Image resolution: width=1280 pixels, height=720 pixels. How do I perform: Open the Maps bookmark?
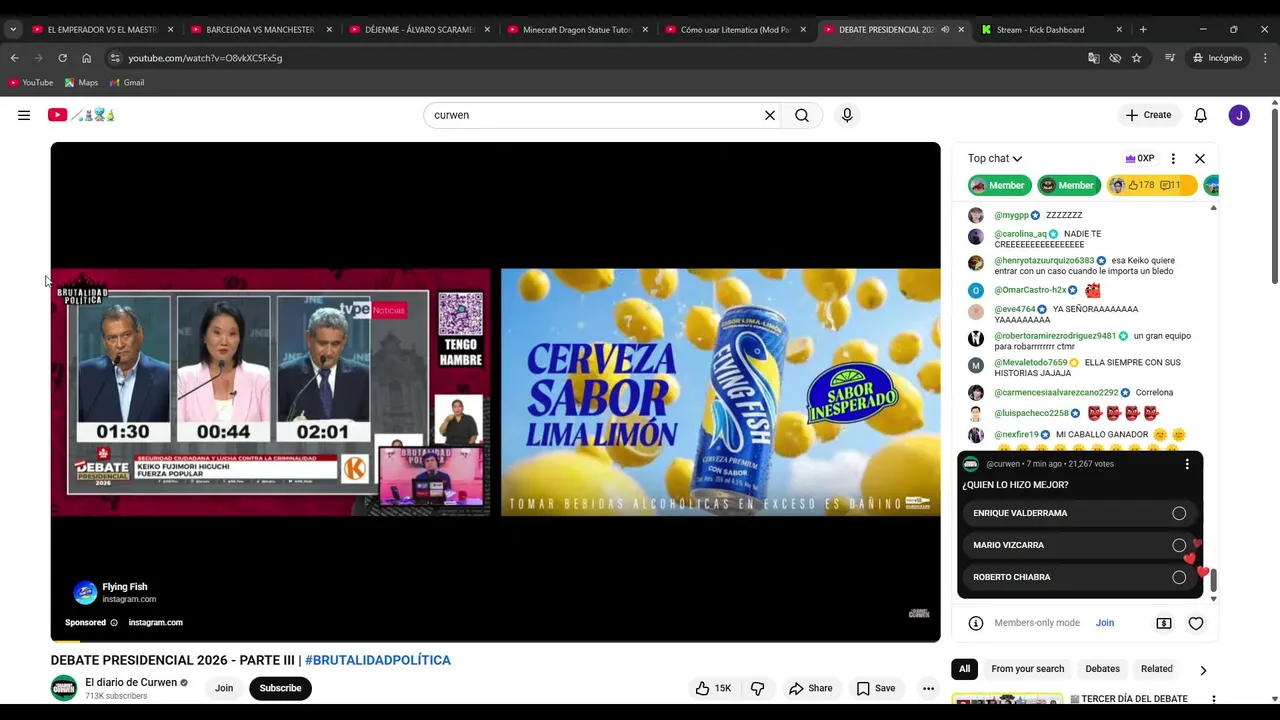click(81, 83)
